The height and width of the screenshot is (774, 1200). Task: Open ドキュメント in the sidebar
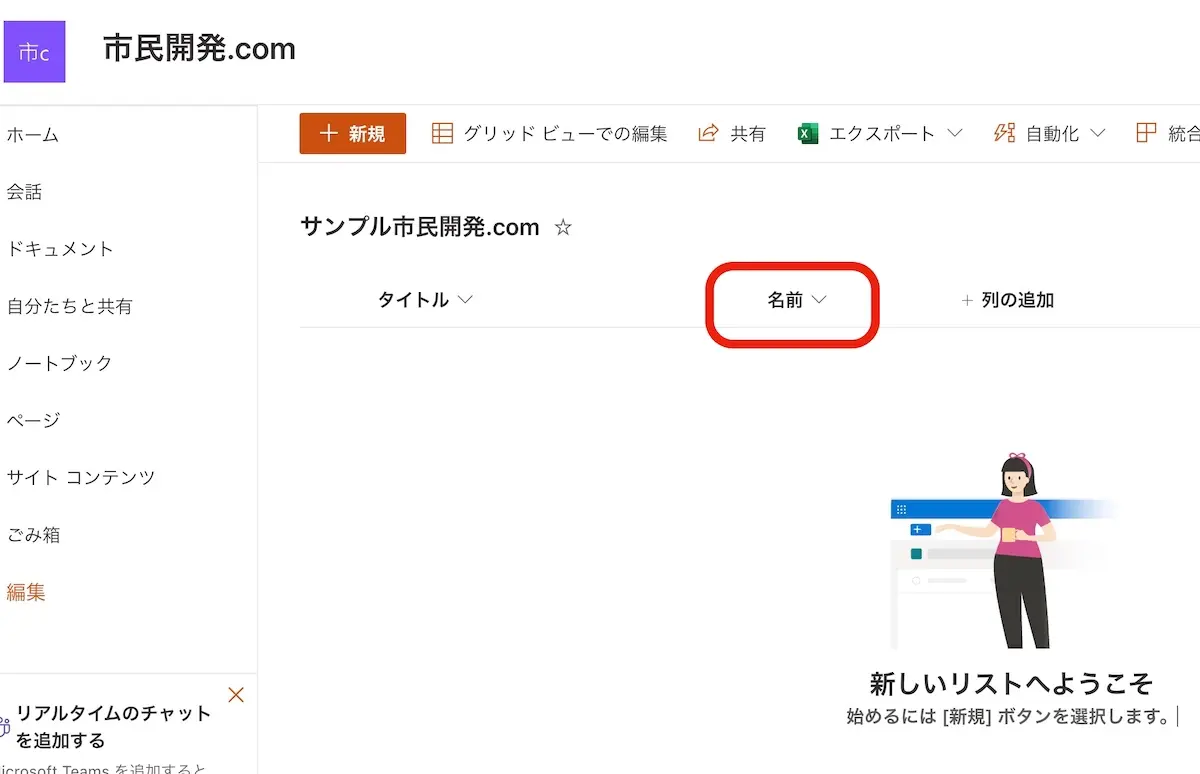[x=60, y=249]
